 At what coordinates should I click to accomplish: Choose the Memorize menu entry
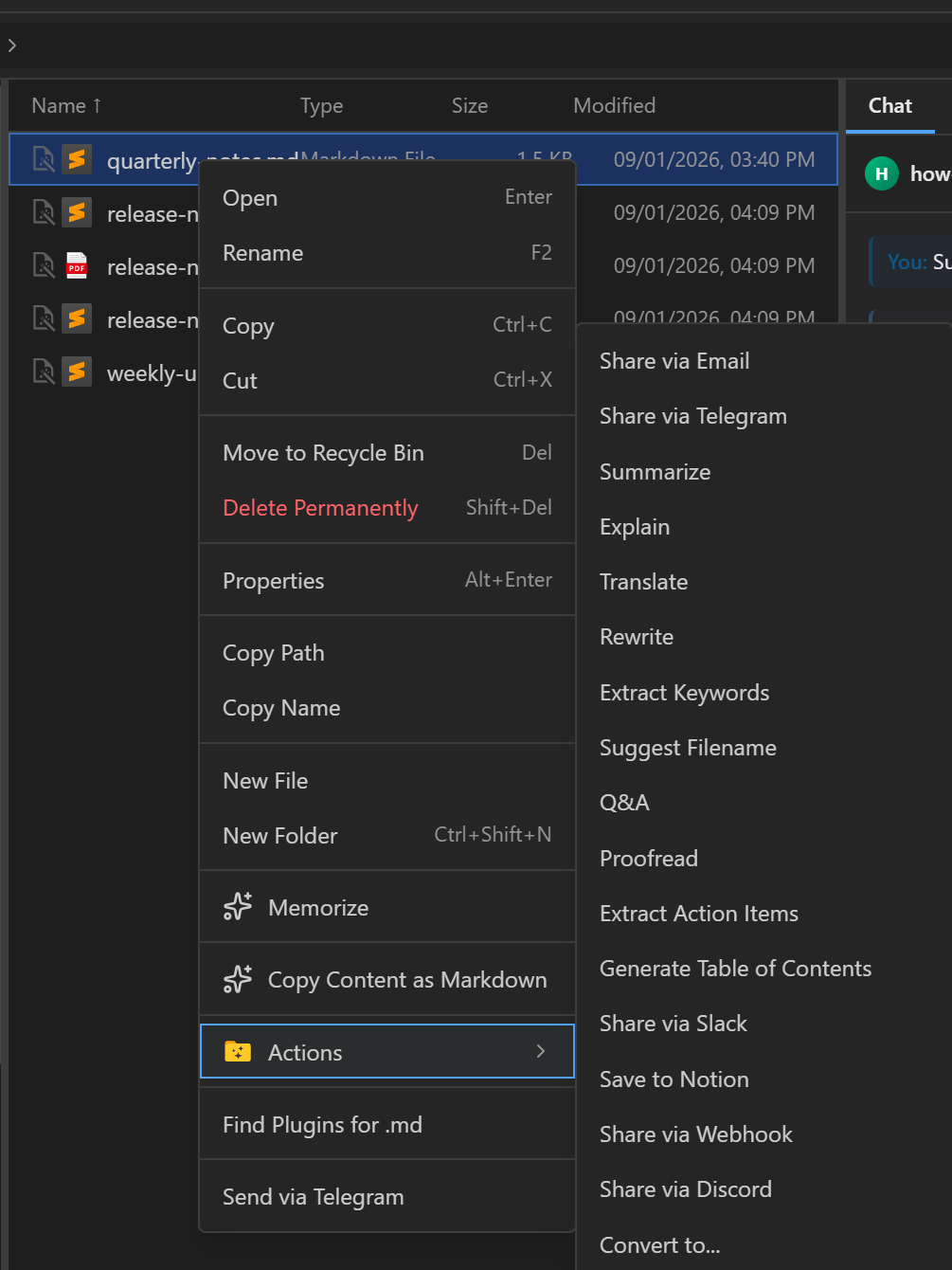click(x=387, y=907)
